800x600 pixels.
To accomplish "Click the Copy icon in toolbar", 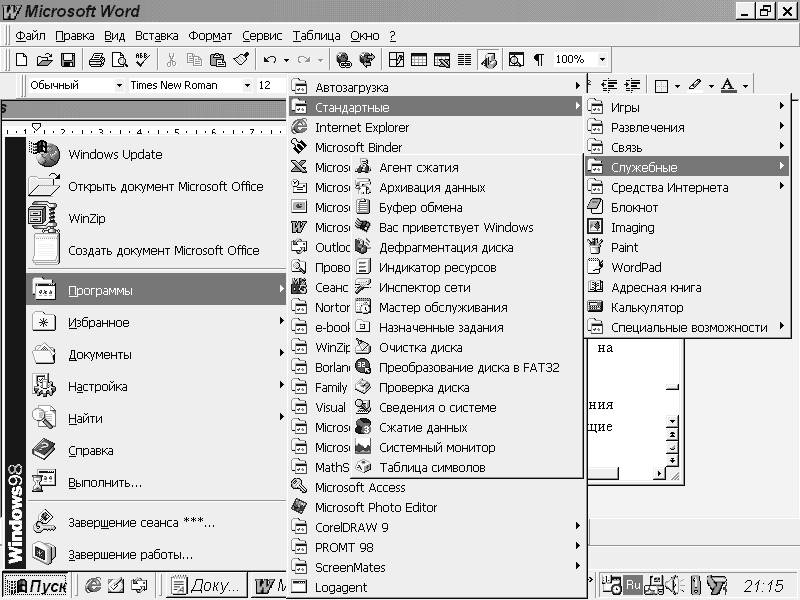I will [194, 60].
